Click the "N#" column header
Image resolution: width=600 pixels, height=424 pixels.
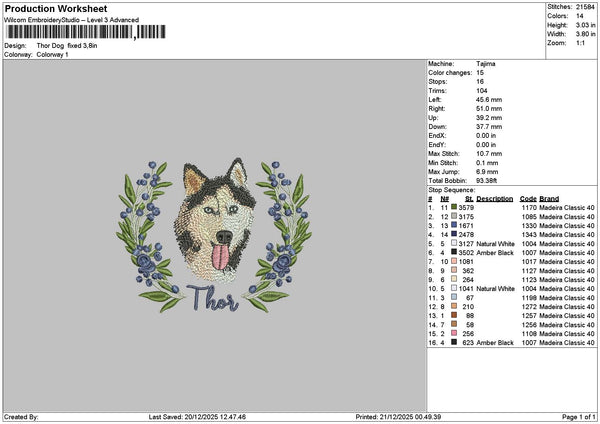tap(444, 199)
